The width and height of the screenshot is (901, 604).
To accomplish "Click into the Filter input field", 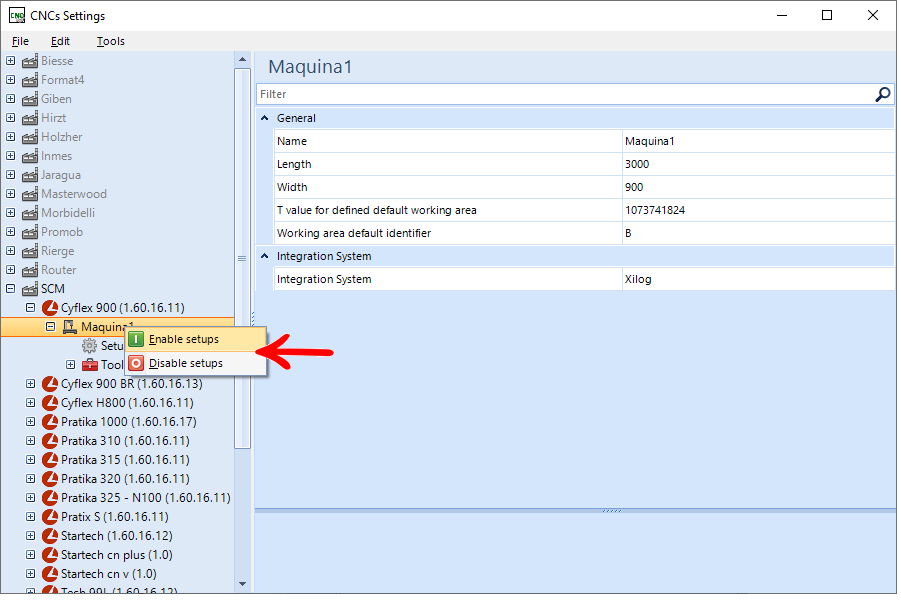I will click(565, 94).
